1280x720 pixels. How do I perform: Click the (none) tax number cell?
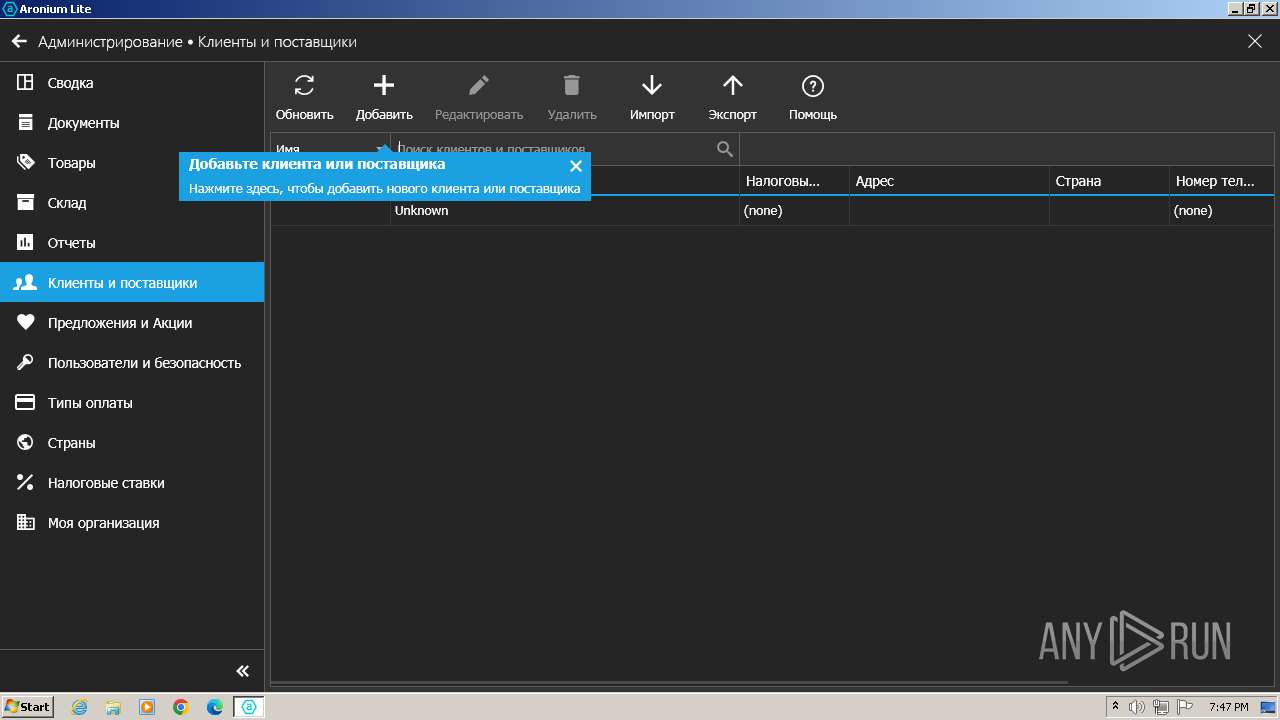pos(794,211)
